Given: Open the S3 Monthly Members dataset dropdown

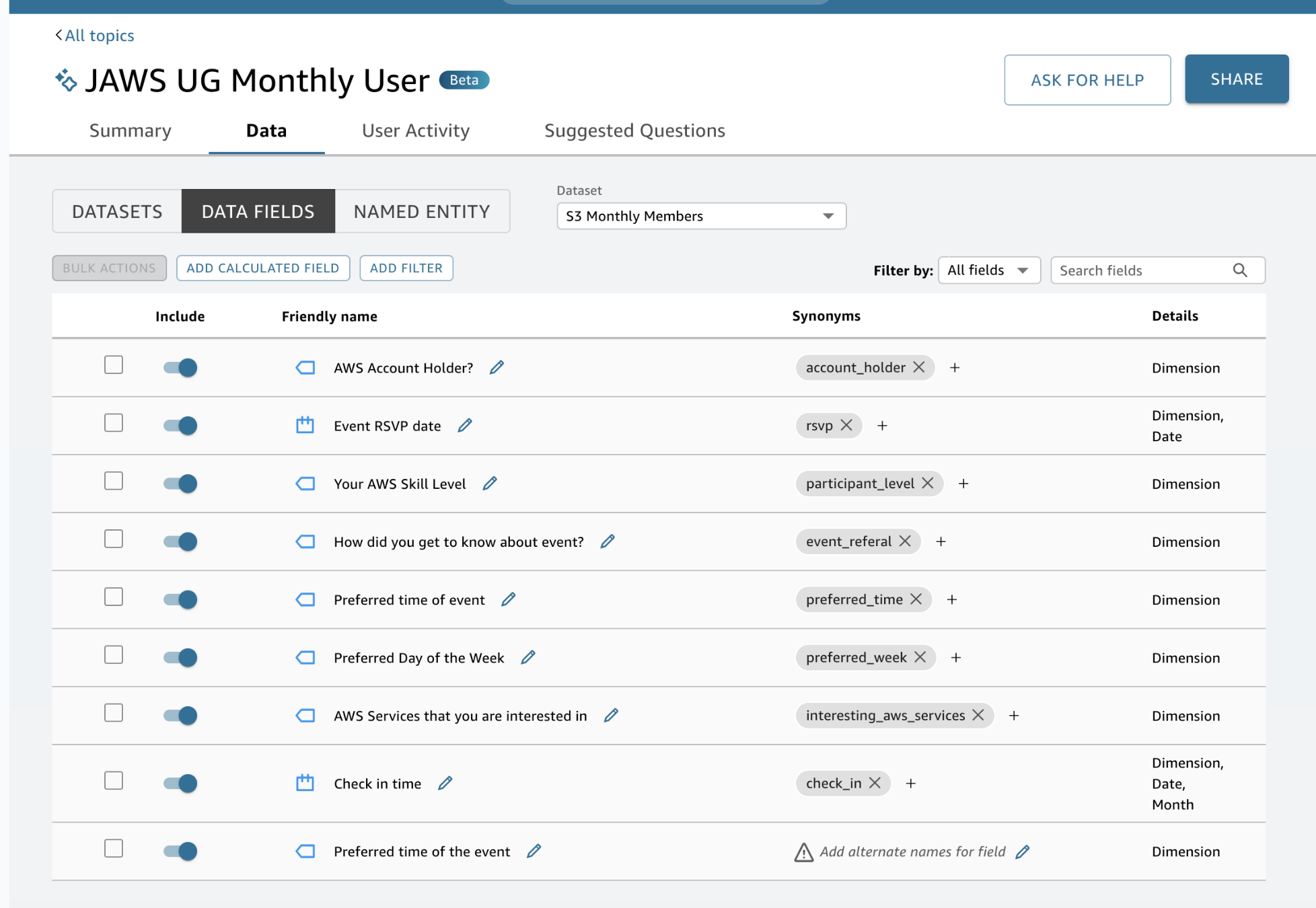Looking at the screenshot, I should click(701, 216).
